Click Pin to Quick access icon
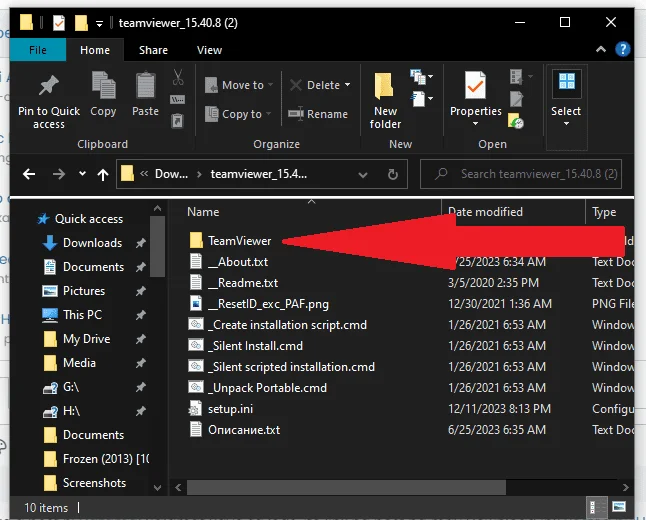This screenshot has width=646, height=520. pyautogui.click(x=49, y=85)
